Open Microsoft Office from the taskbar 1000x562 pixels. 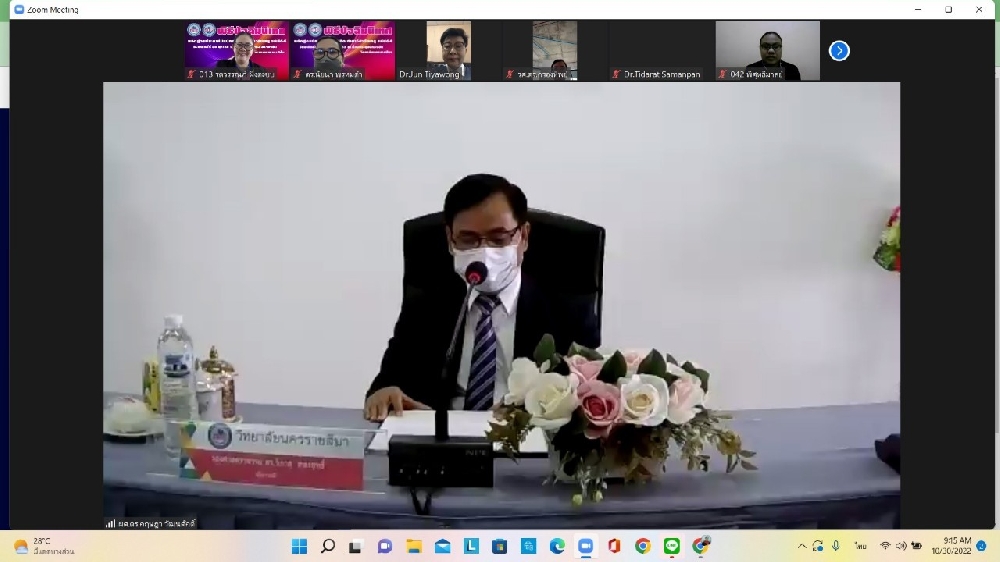point(614,546)
